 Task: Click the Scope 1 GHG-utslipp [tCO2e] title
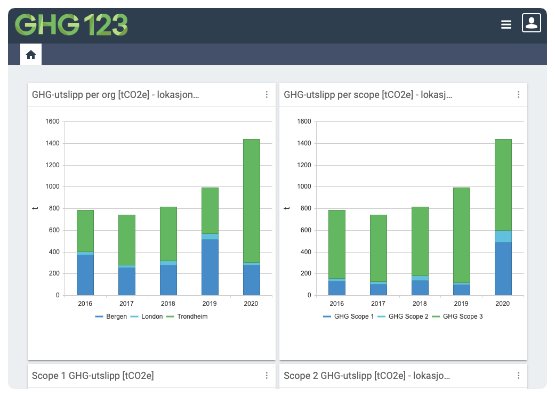point(93,375)
